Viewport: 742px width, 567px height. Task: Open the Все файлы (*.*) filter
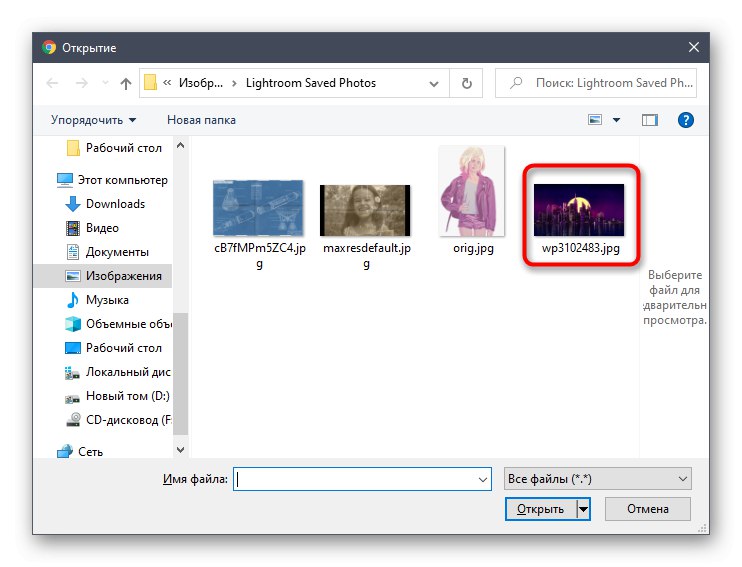click(x=598, y=479)
